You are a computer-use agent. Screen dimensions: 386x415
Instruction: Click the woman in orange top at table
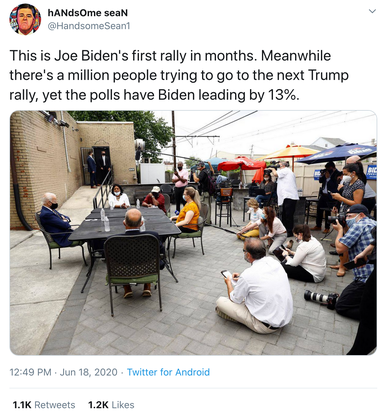coord(189,211)
